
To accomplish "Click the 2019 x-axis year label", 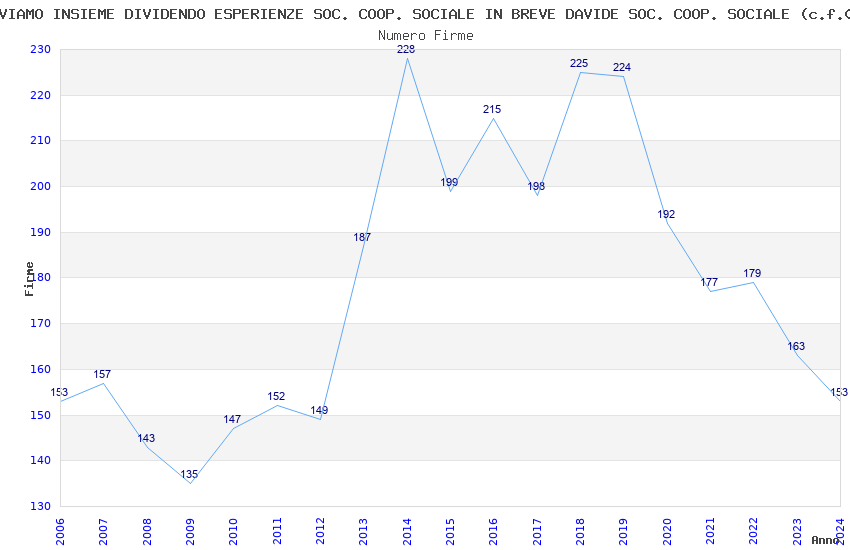I will (623, 531).
